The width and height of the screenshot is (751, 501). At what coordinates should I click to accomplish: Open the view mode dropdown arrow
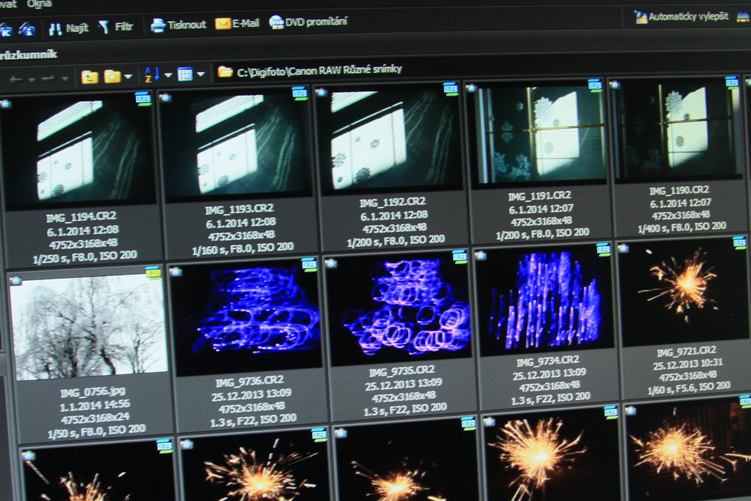(x=201, y=74)
